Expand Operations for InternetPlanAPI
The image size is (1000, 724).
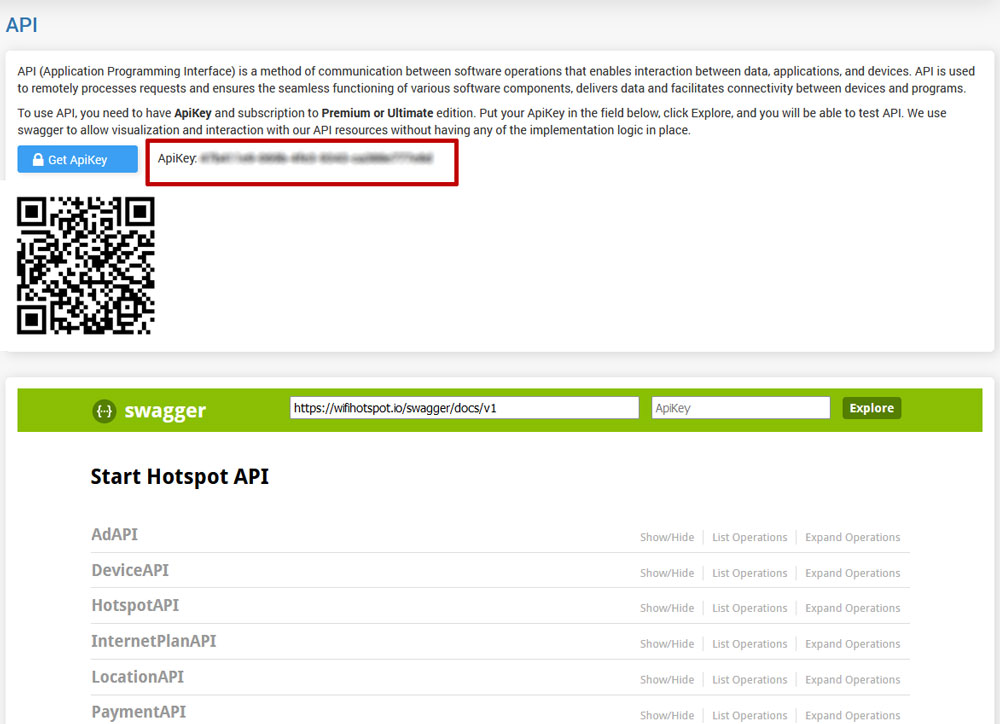(852, 644)
